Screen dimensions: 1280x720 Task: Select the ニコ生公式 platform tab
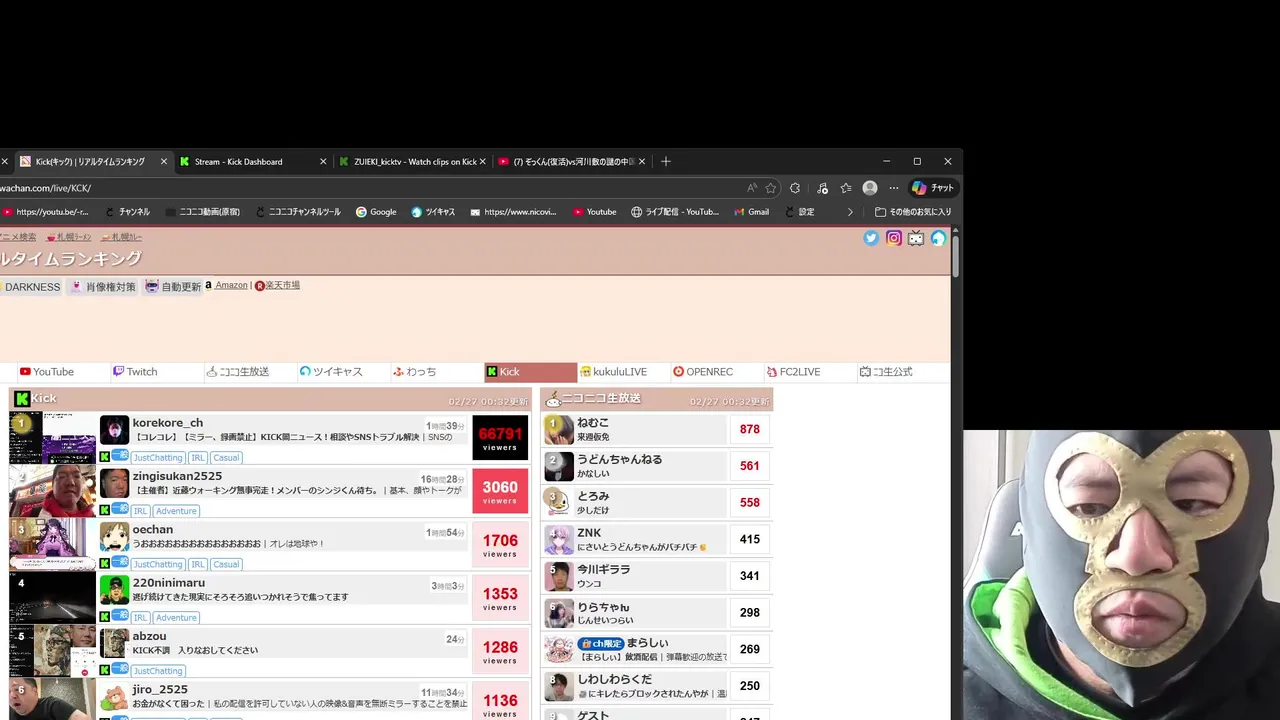point(902,372)
